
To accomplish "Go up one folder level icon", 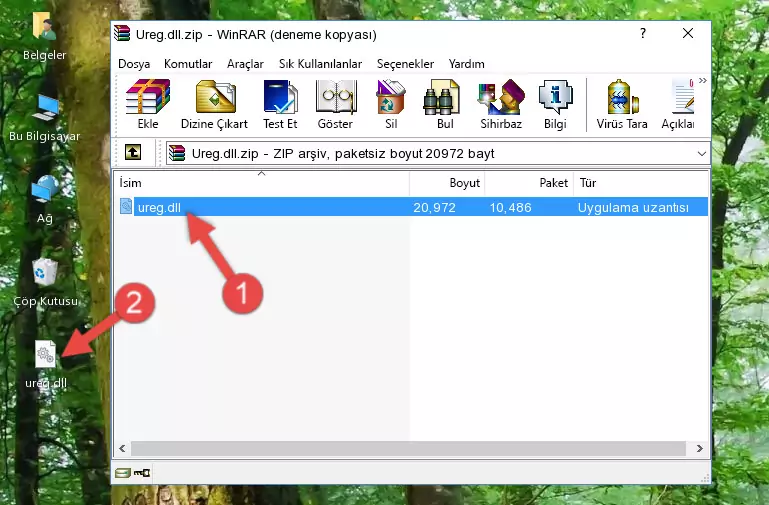I will pyautogui.click(x=133, y=152).
